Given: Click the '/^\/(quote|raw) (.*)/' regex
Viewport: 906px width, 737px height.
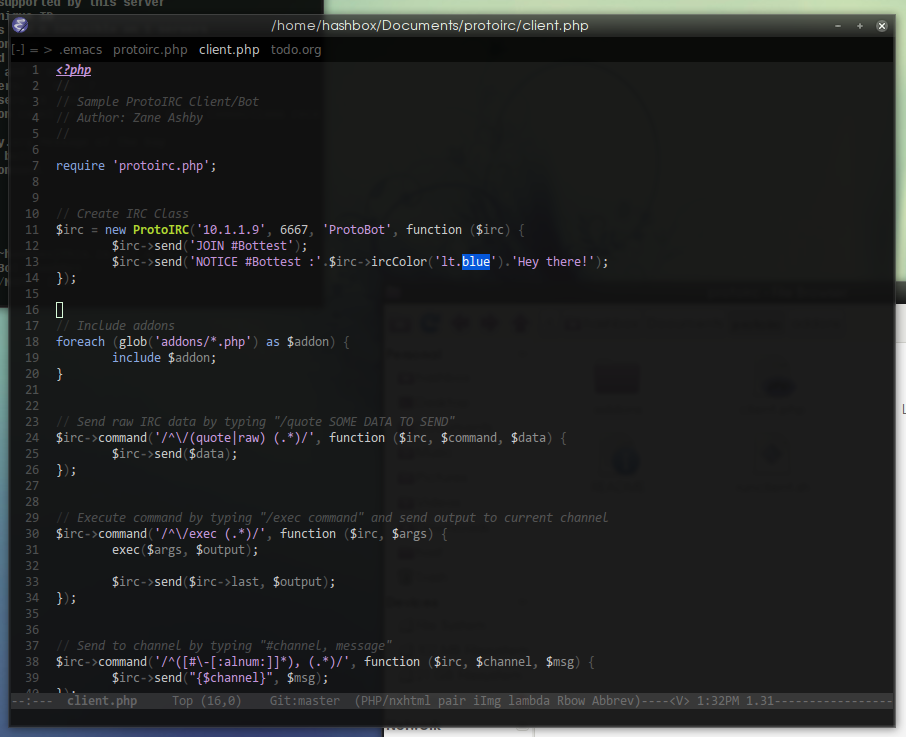Looking at the screenshot, I should 234,438.
